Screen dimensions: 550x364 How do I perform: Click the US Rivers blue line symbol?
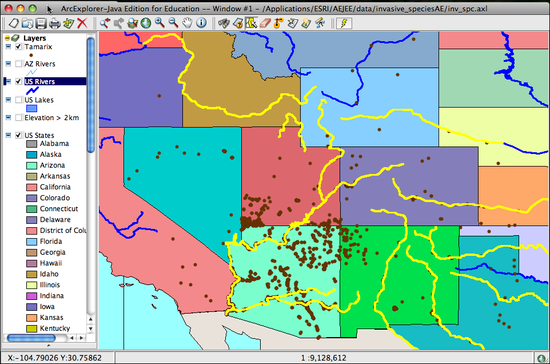tap(32, 90)
